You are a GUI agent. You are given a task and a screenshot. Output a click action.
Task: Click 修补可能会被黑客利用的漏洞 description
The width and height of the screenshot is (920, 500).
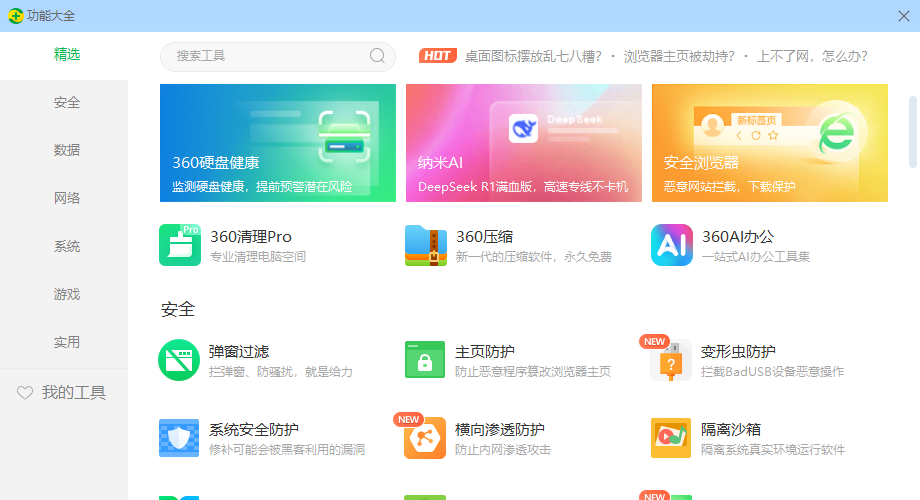click(287, 450)
